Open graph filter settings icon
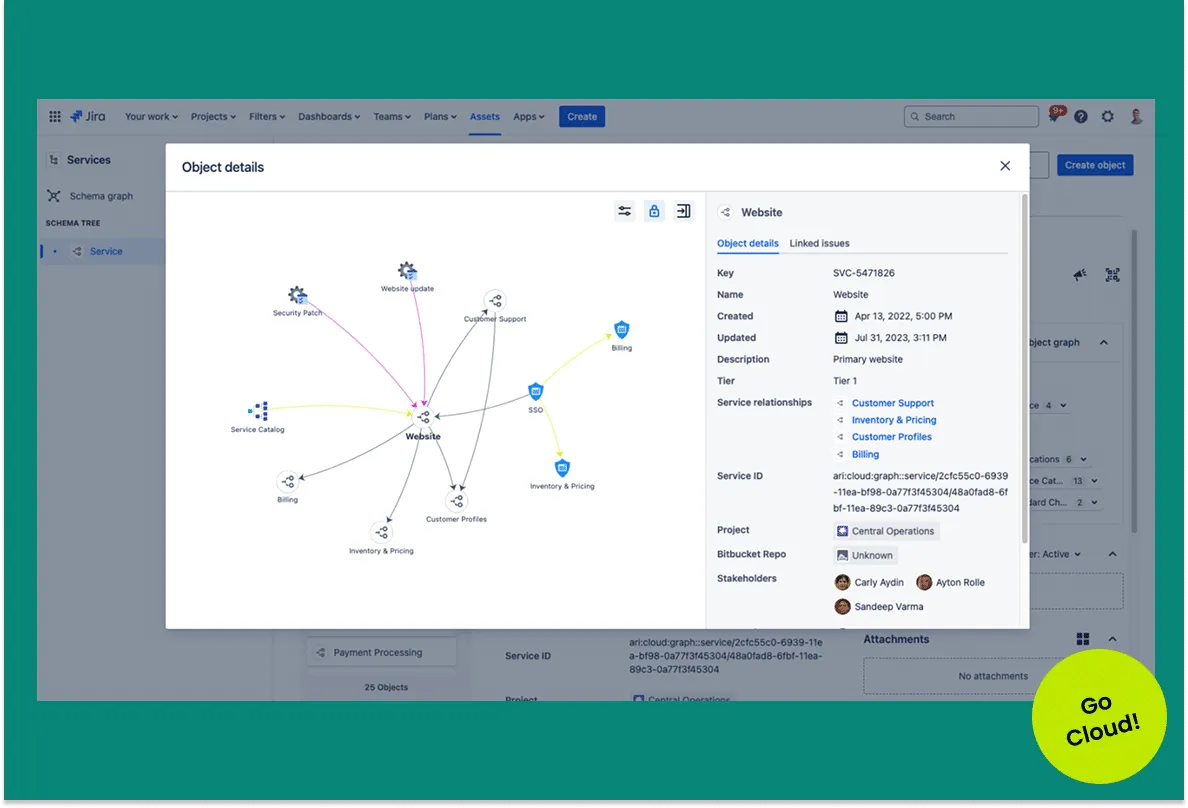1188x808 pixels. pyautogui.click(x=625, y=211)
